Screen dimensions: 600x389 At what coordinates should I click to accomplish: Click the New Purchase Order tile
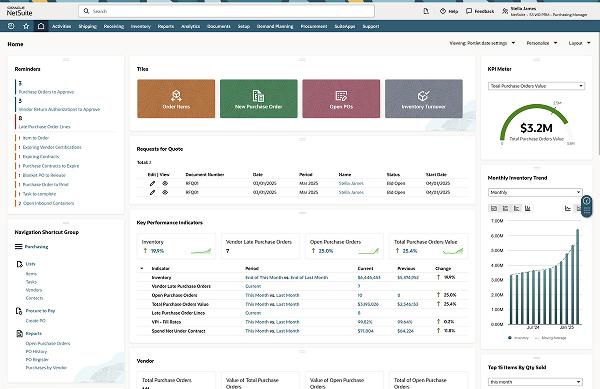pos(259,99)
